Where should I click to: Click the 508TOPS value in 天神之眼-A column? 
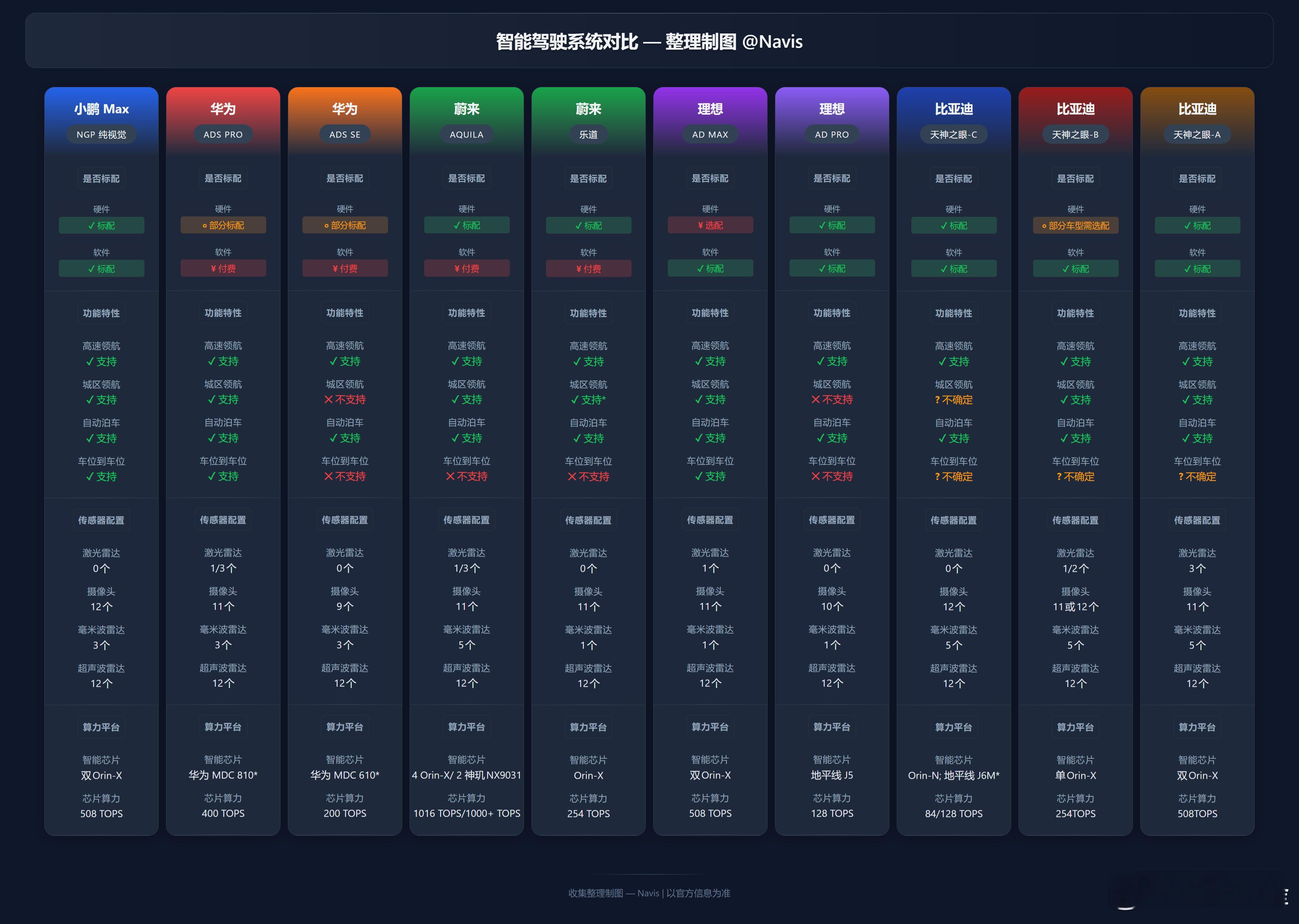[x=1197, y=814]
